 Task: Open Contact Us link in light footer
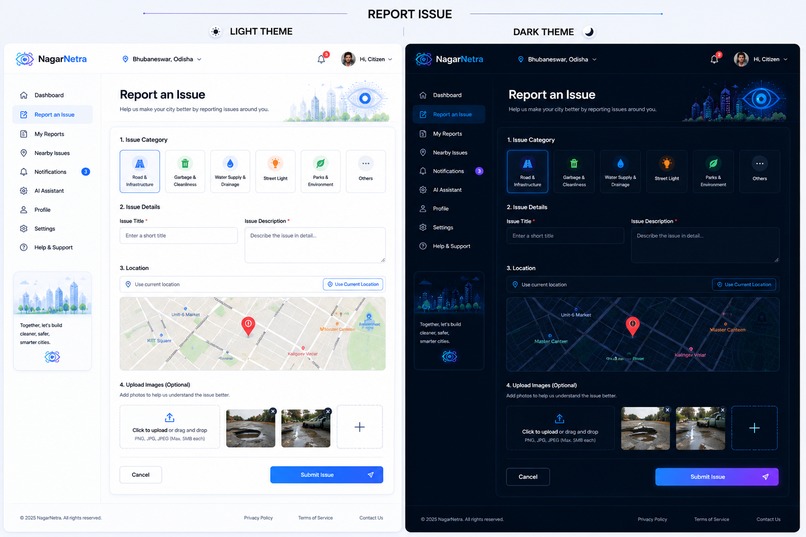tap(371, 518)
